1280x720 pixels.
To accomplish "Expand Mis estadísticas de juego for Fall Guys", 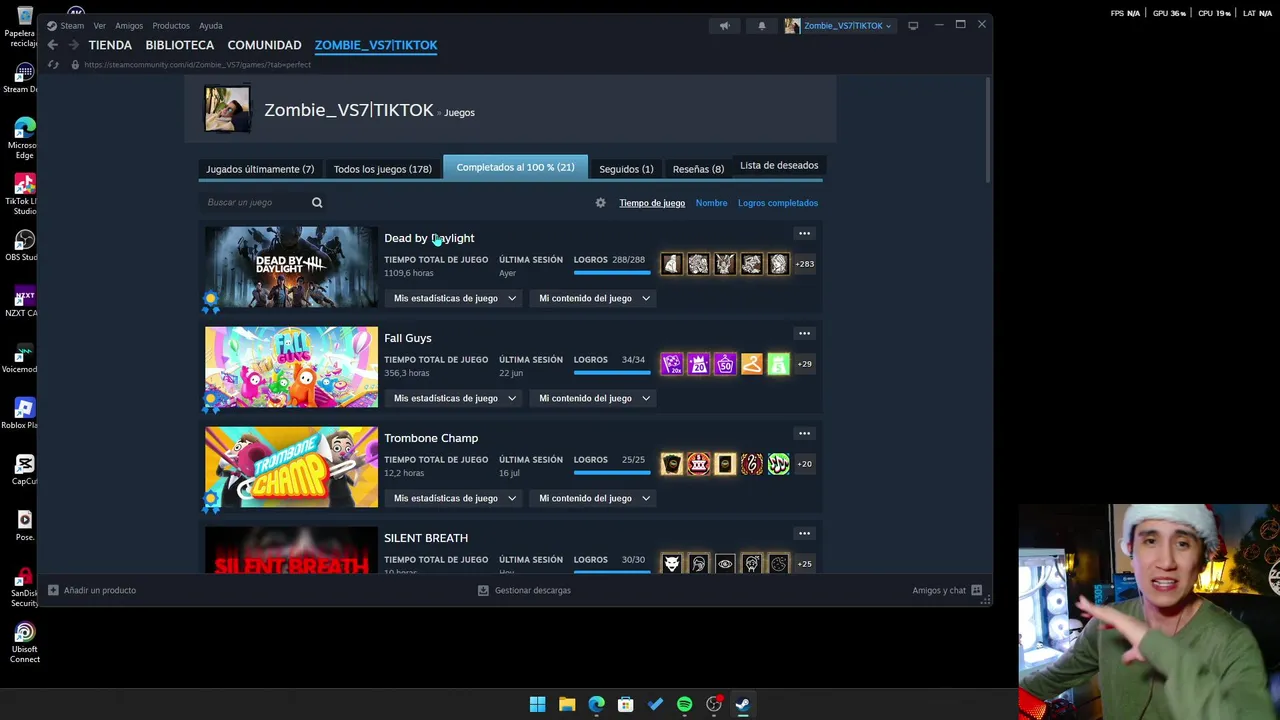I will [x=455, y=398].
